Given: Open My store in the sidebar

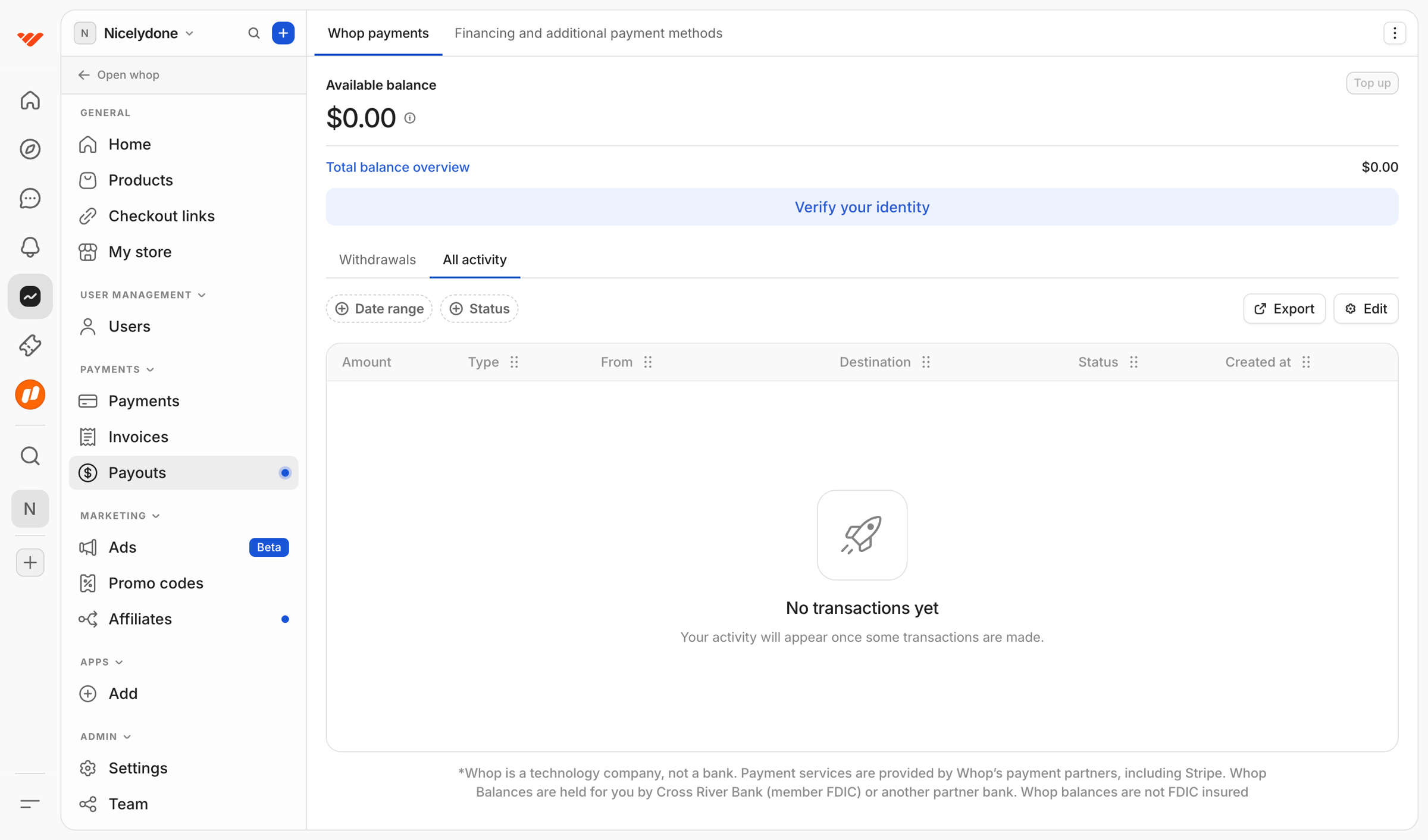Looking at the screenshot, I should [183, 252].
